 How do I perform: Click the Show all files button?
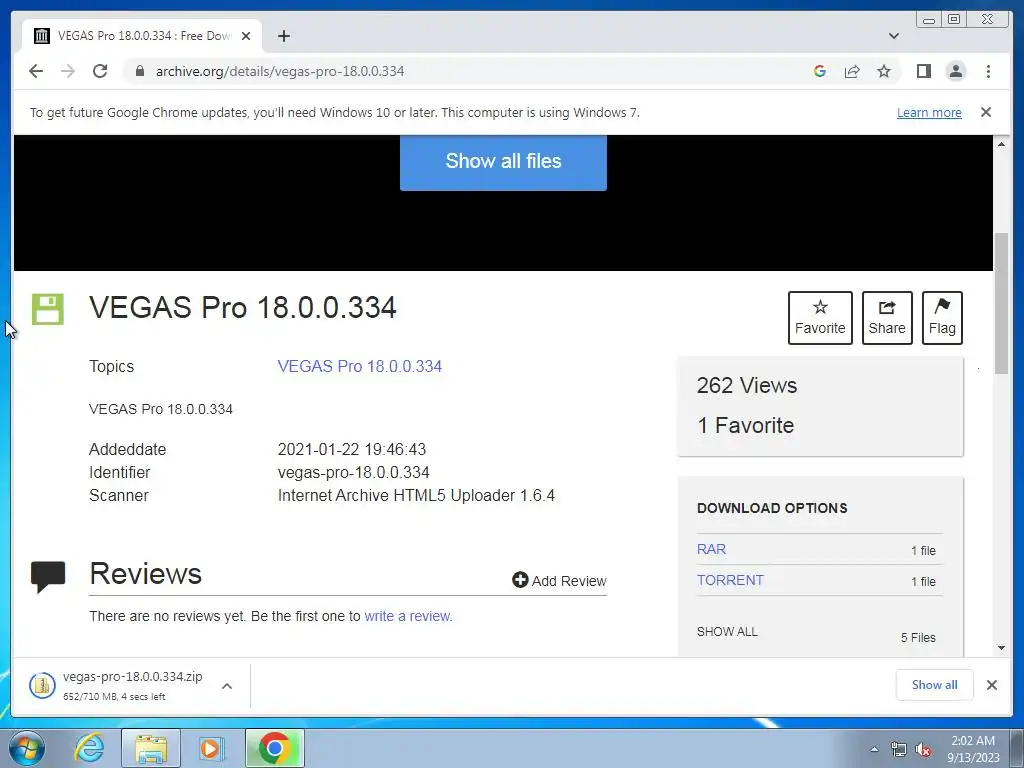tap(503, 162)
